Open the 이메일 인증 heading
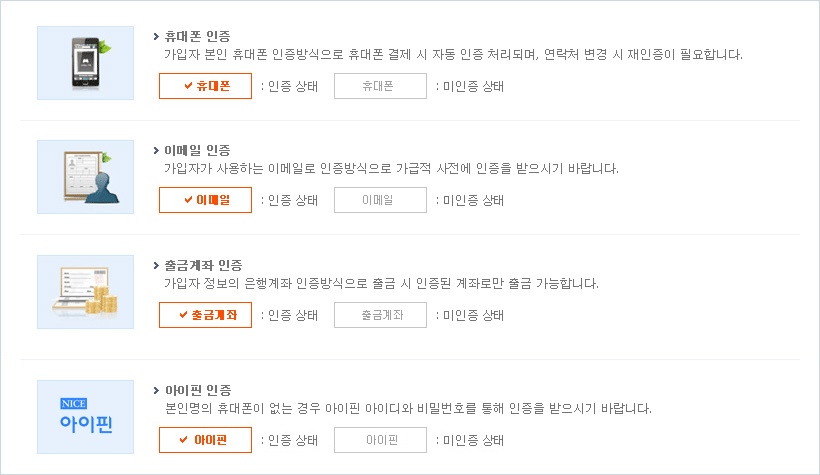This screenshot has height=475, width=820. pos(197,151)
